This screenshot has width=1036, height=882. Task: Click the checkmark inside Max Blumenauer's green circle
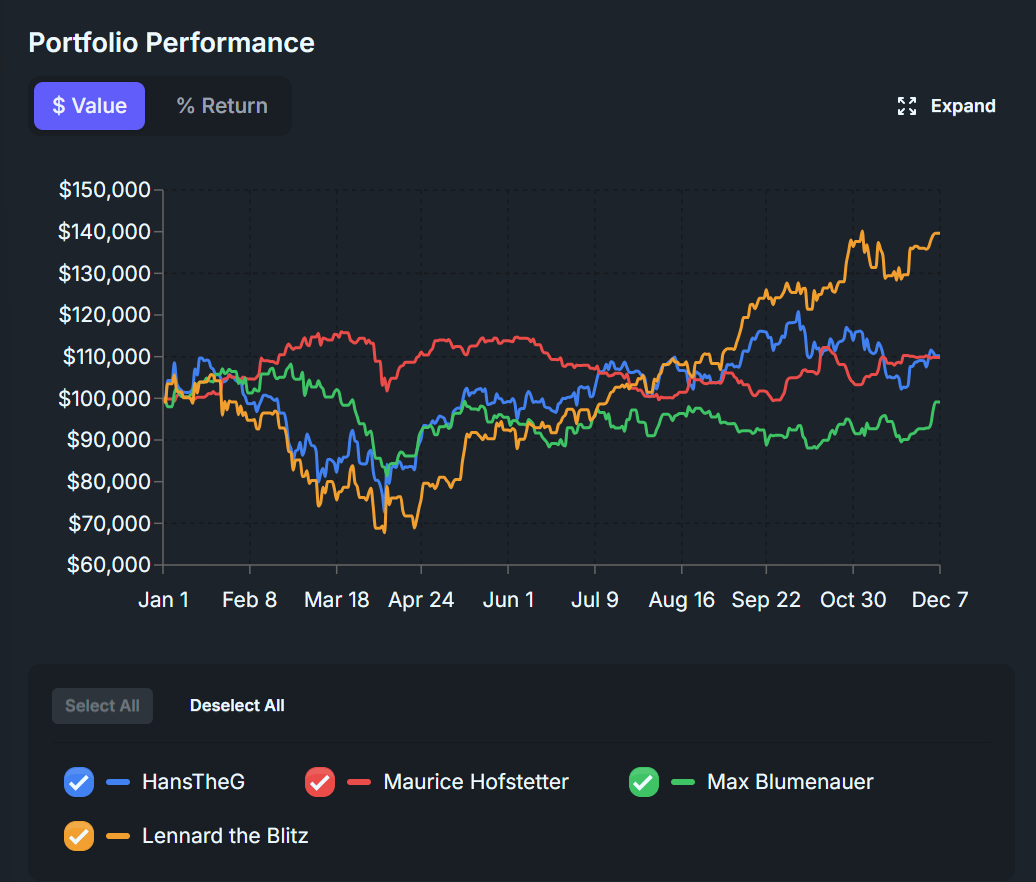pyautogui.click(x=643, y=781)
